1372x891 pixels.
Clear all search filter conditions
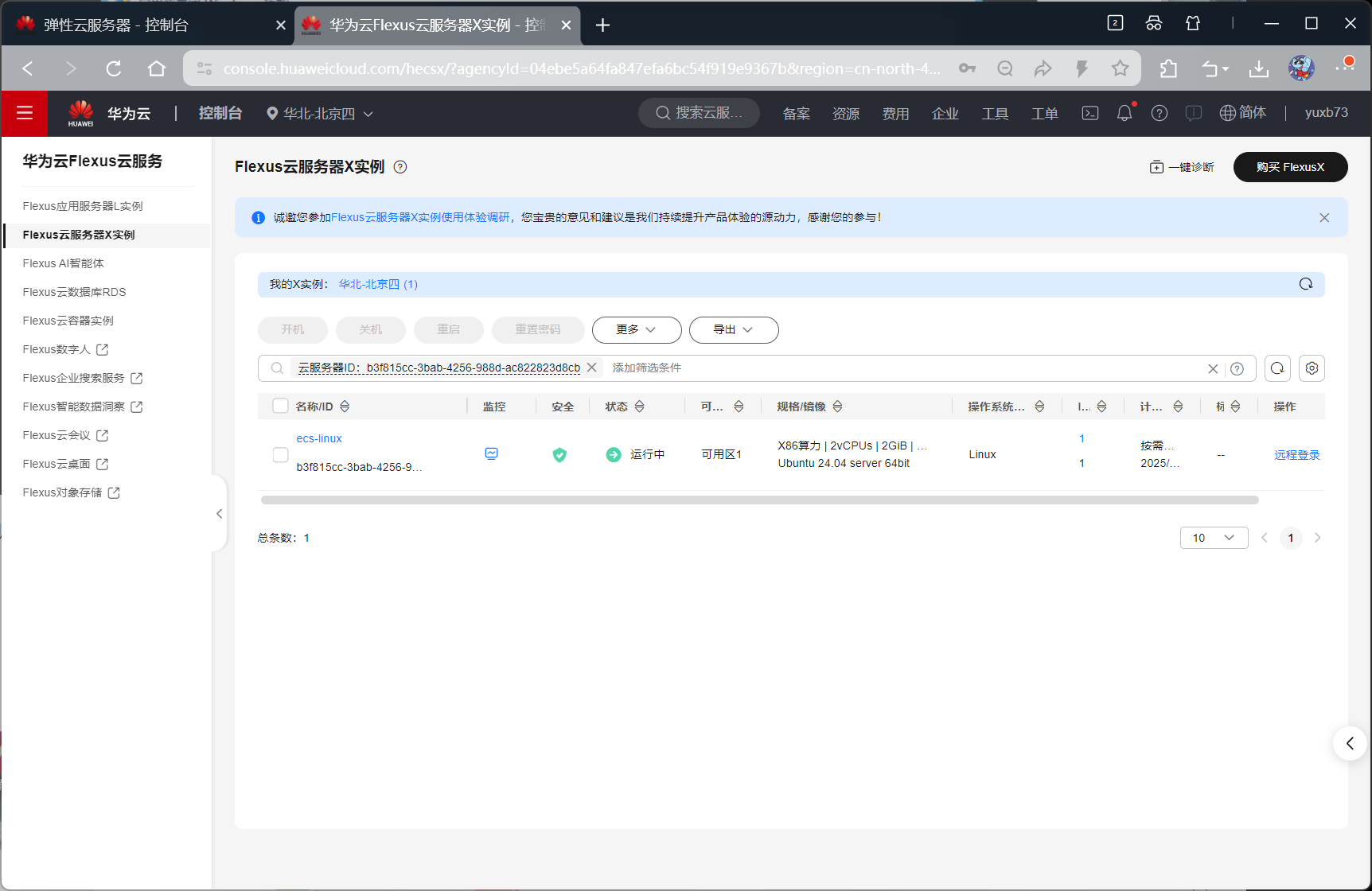pos(1213,368)
